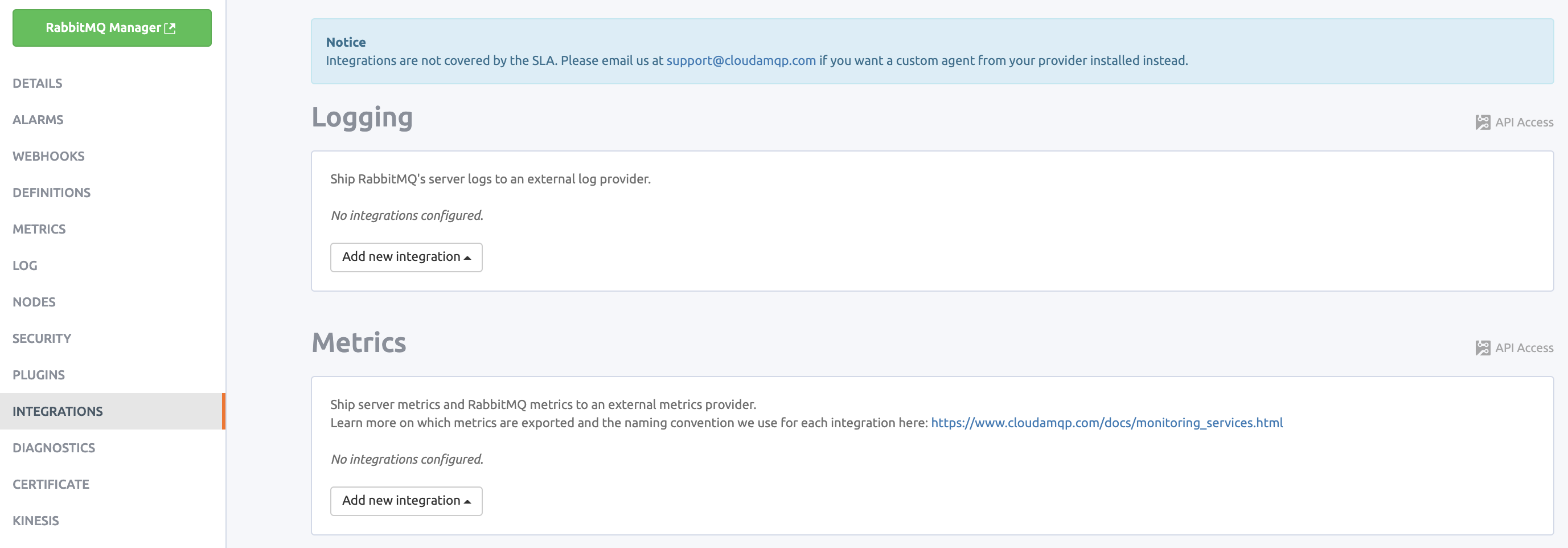Screen dimensions: 1568x548
Task: Click the Notice title in the banner
Action: tap(346, 43)
